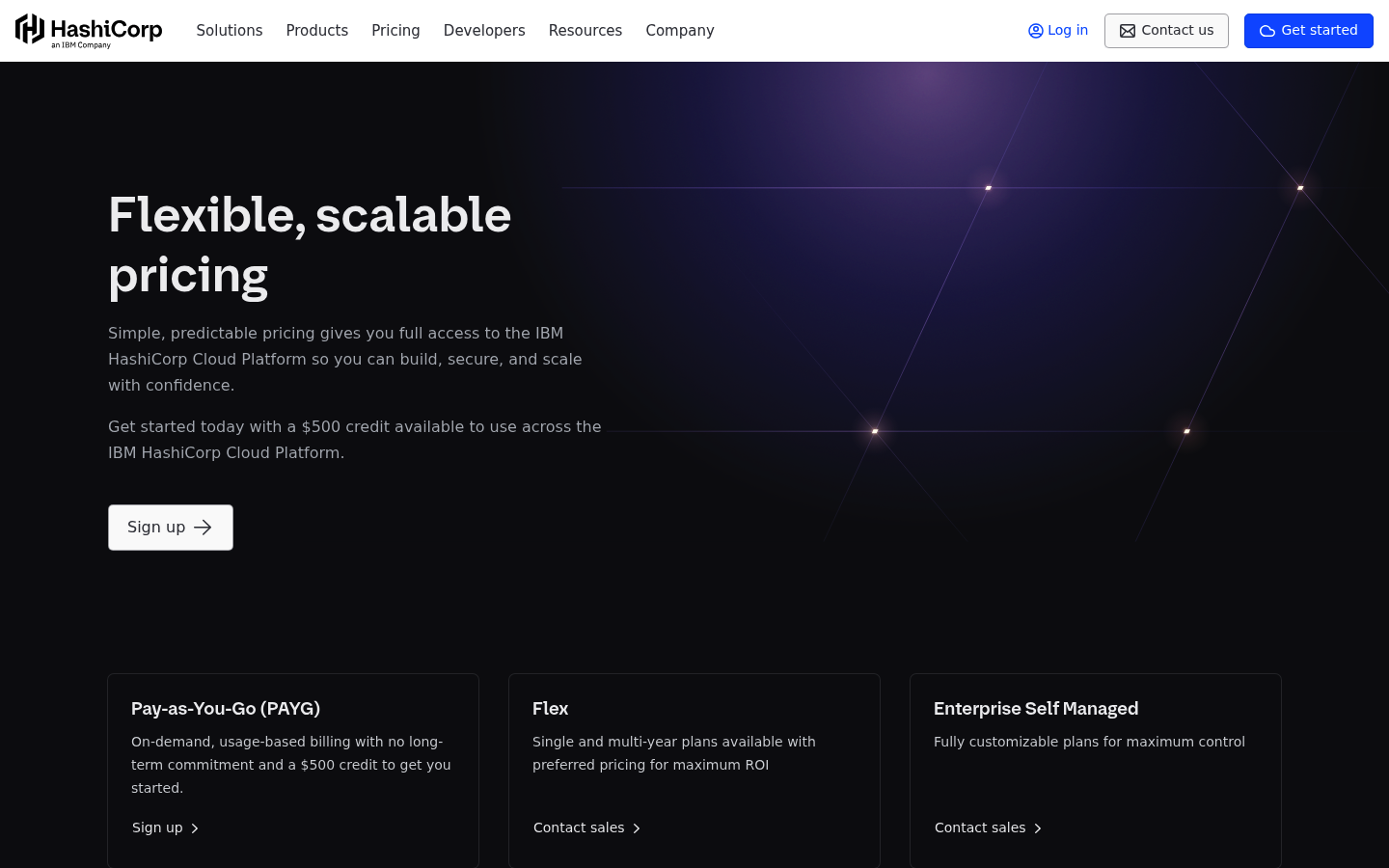The width and height of the screenshot is (1389, 868).
Task: Open the Solutions menu
Action: pyautogui.click(x=230, y=31)
